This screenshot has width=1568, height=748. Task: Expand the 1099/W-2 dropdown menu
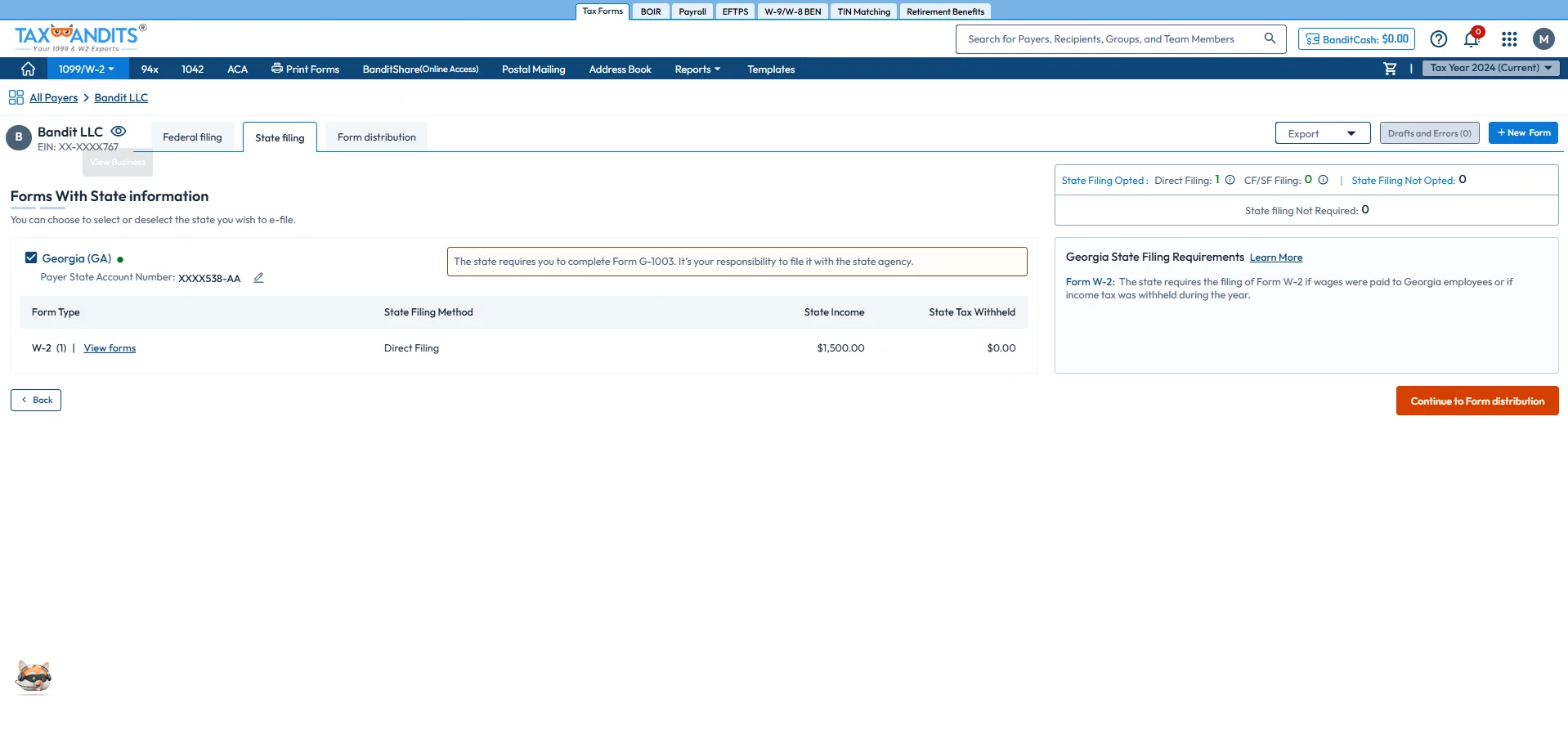tap(86, 69)
